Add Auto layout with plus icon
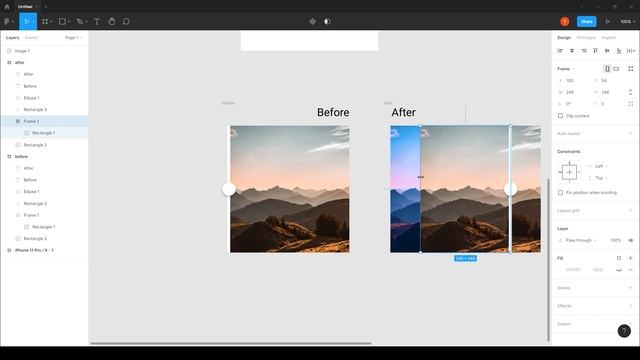640x360 pixels. click(631, 133)
